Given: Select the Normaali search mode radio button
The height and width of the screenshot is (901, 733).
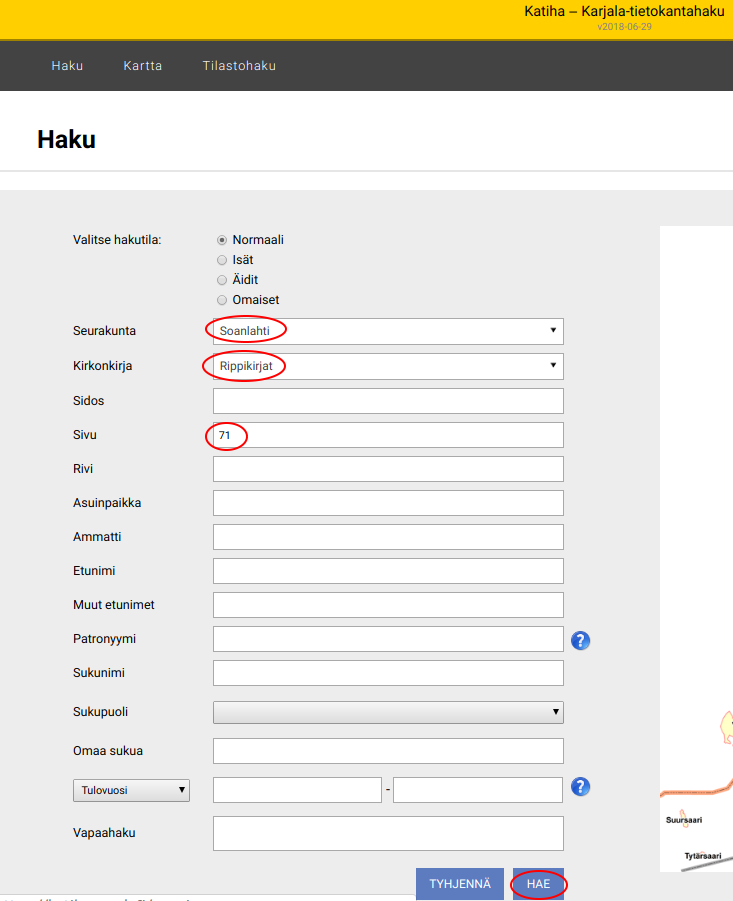Looking at the screenshot, I should 222,240.
